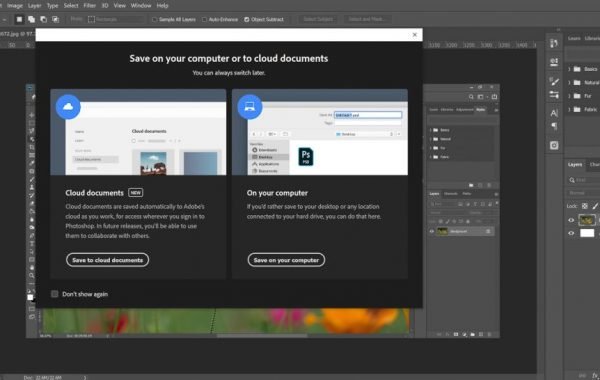Expand the Natural folder
The image size is (600, 380).
coord(569,82)
